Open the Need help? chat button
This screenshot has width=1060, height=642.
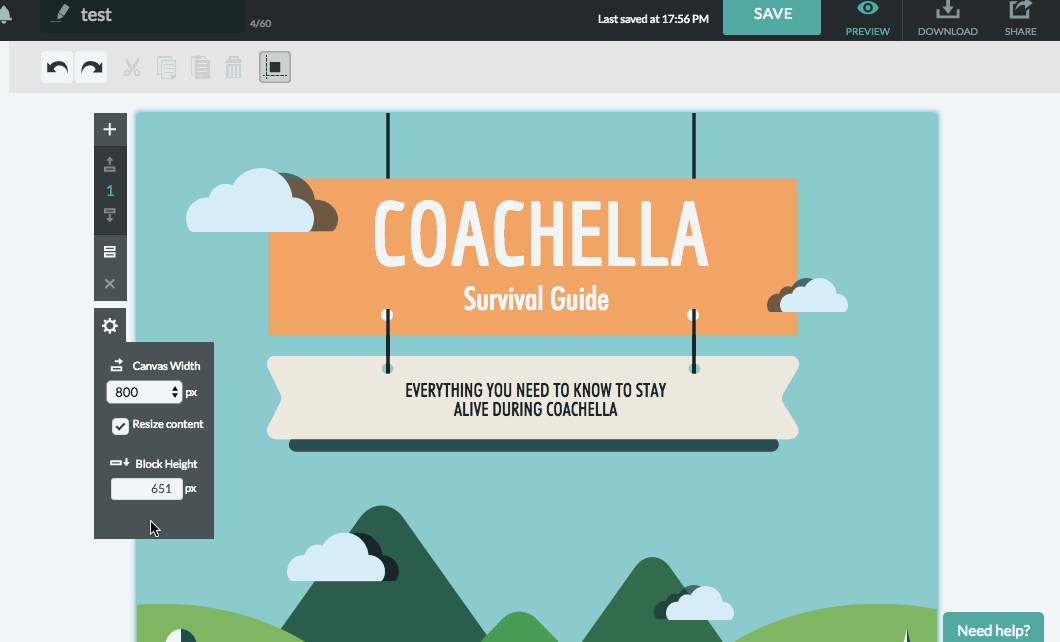click(x=993, y=628)
